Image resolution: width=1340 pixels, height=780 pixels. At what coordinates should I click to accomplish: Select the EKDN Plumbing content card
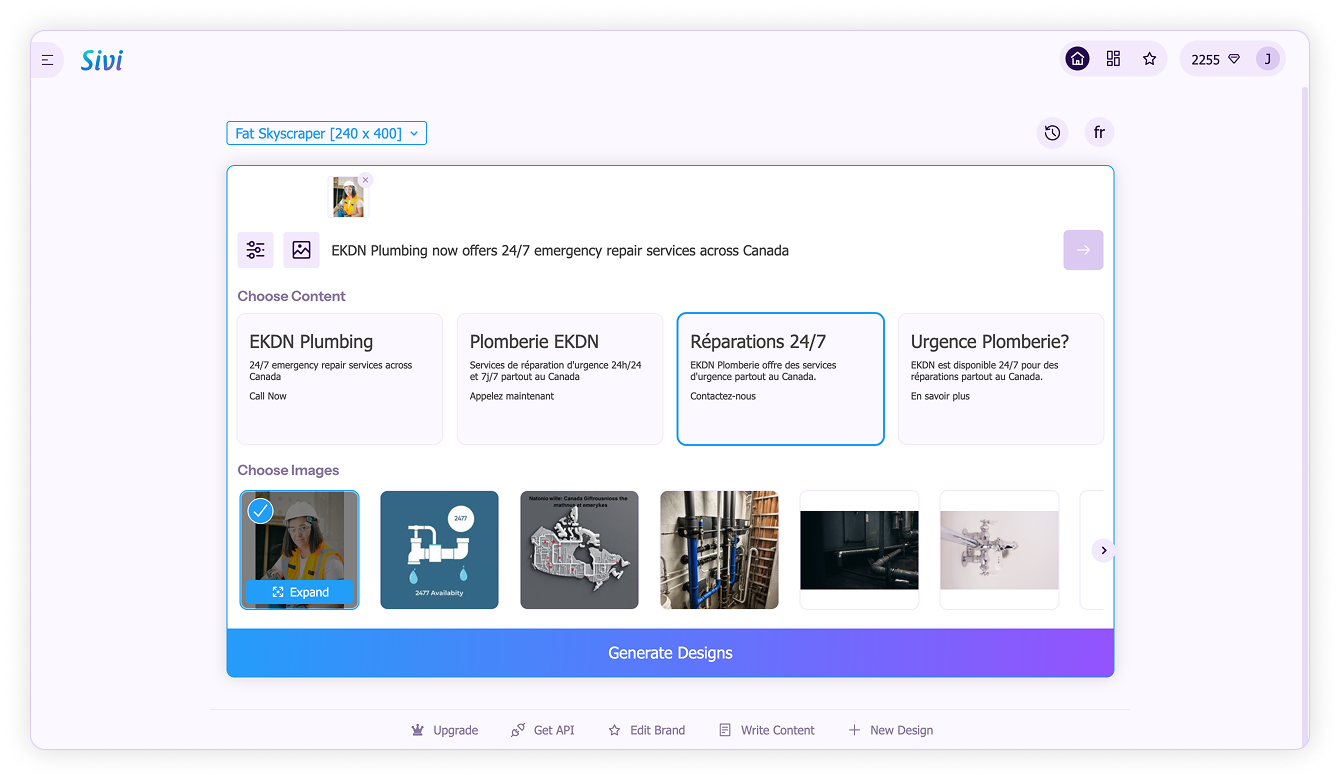340,379
